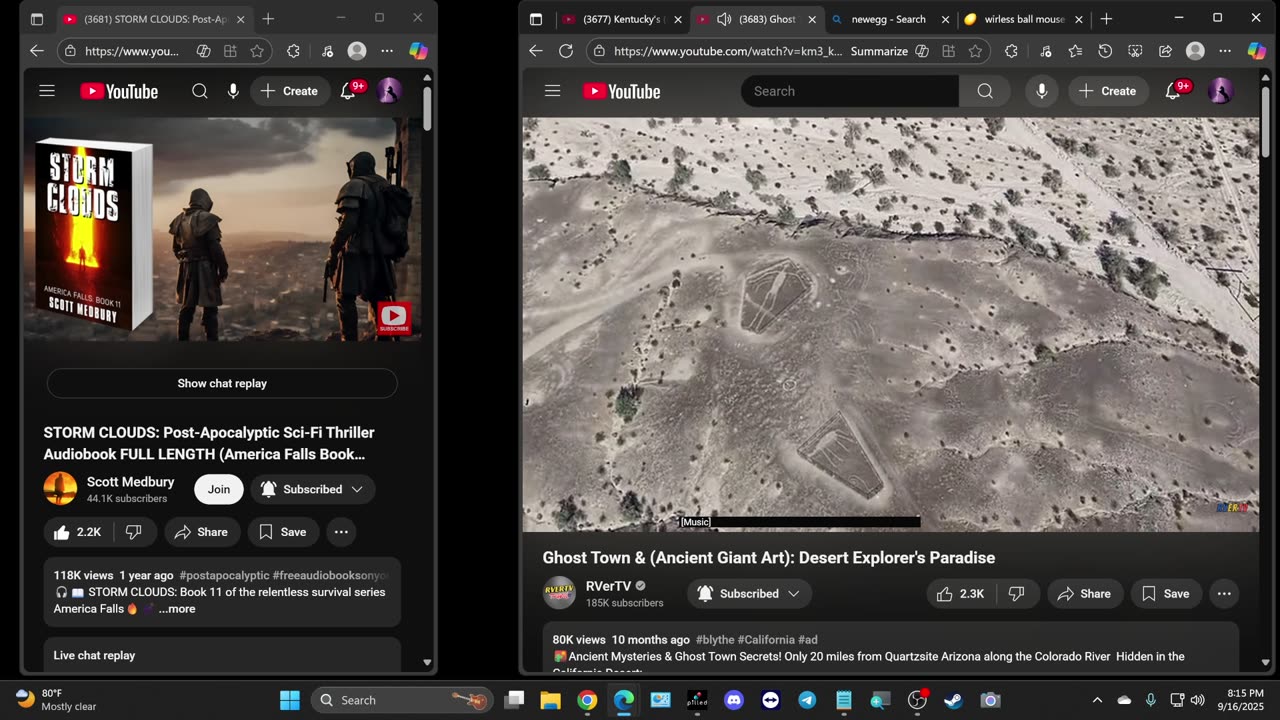Switch to the newegg - Search tab

click(x=889, y=19)
